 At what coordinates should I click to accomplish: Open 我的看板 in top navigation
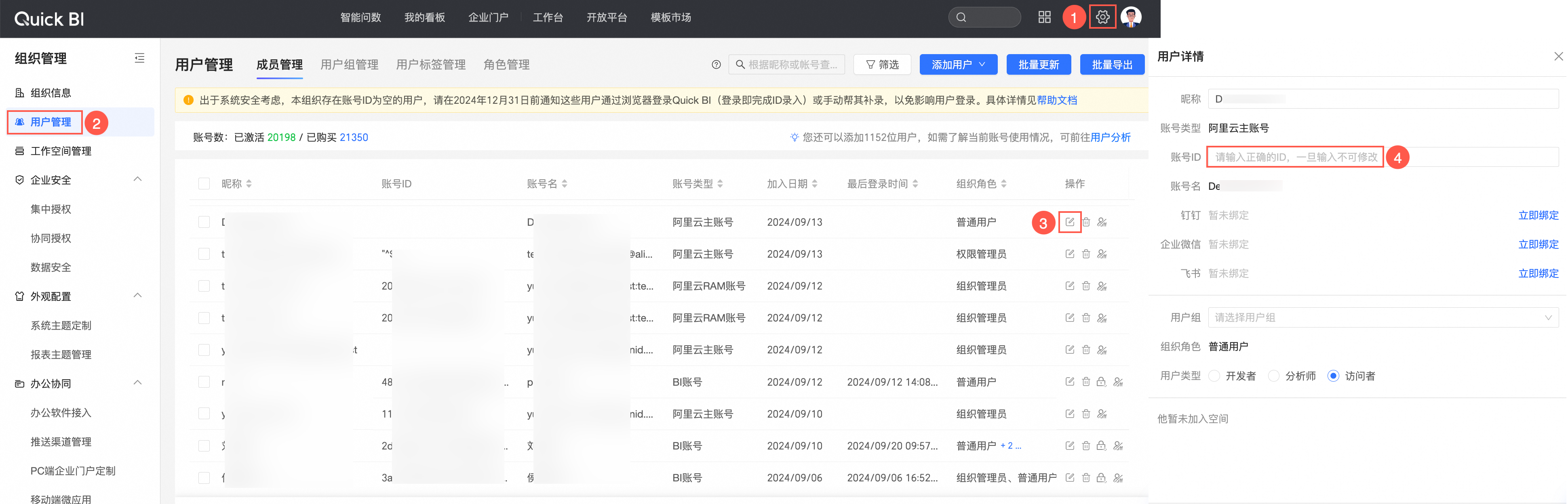[x=425, y=18]
